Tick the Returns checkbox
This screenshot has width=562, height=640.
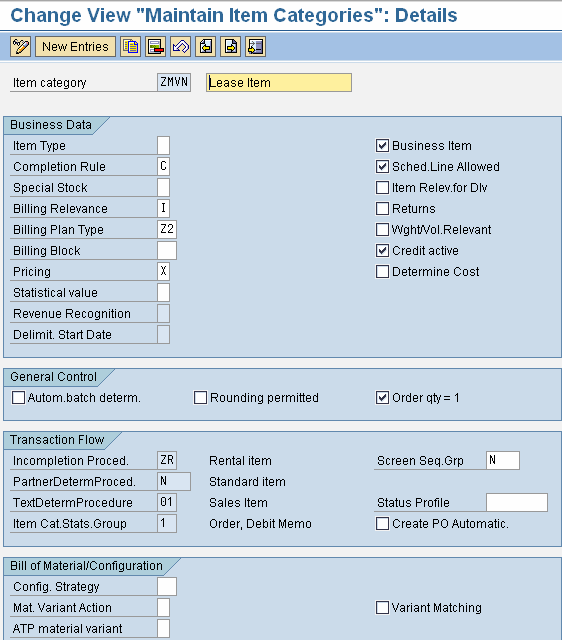pyautogui.click(x=382, y=208)
